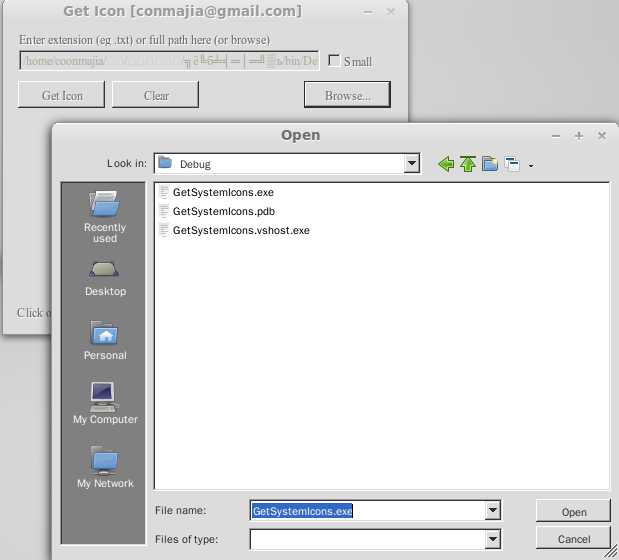Minimize the Get Icon window

point(368,12)
